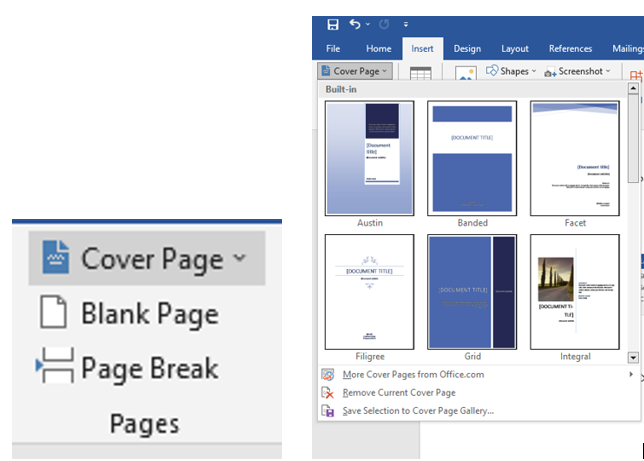Click the Undo arrow icon
The height and width of the screenshot is (461, 644).
pyautogui.click(x=355, y=25)
